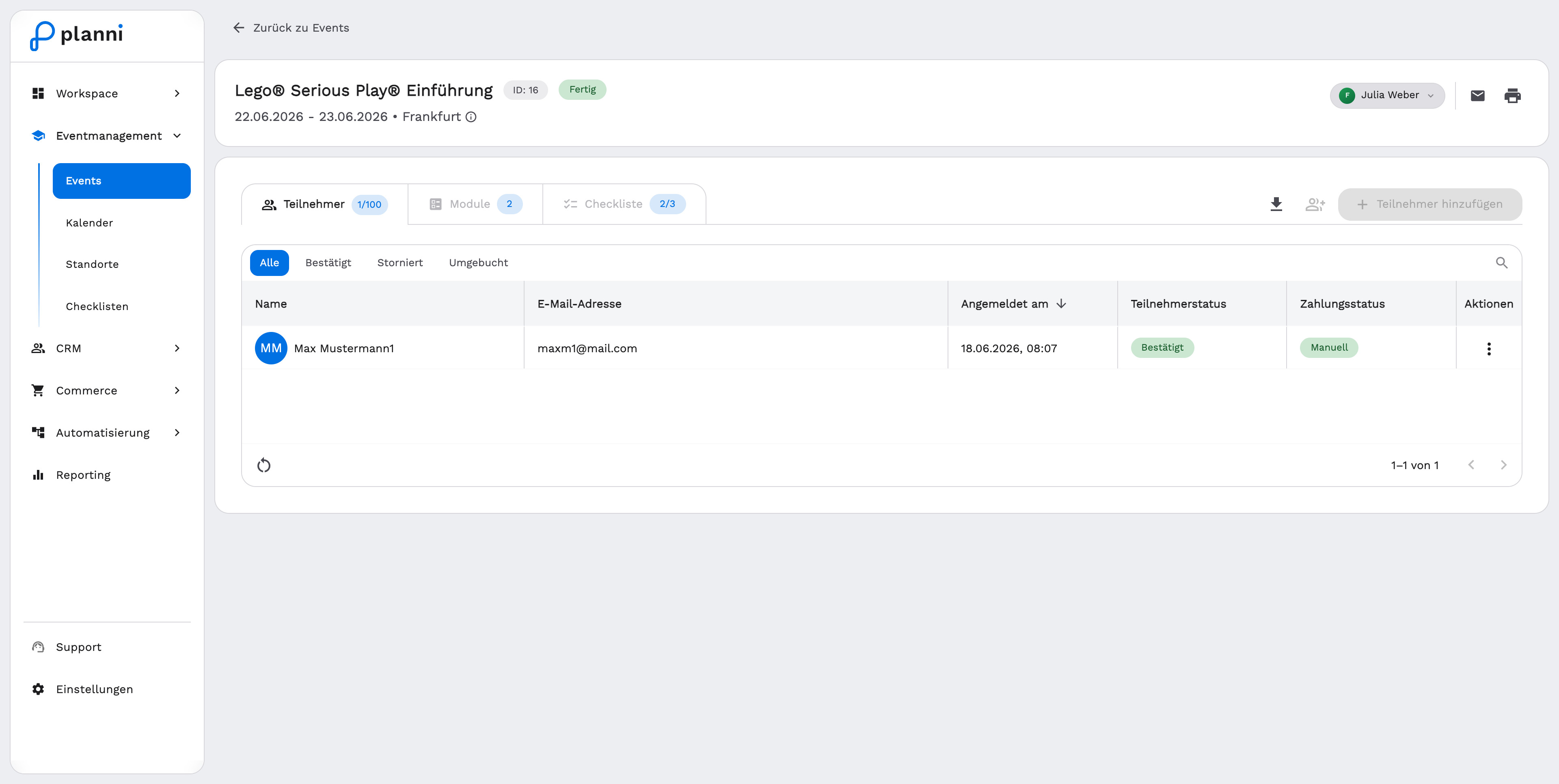Filter participants by Umgebucht
The height and width of the screenshot is (784, 1559).
(479, 263)
